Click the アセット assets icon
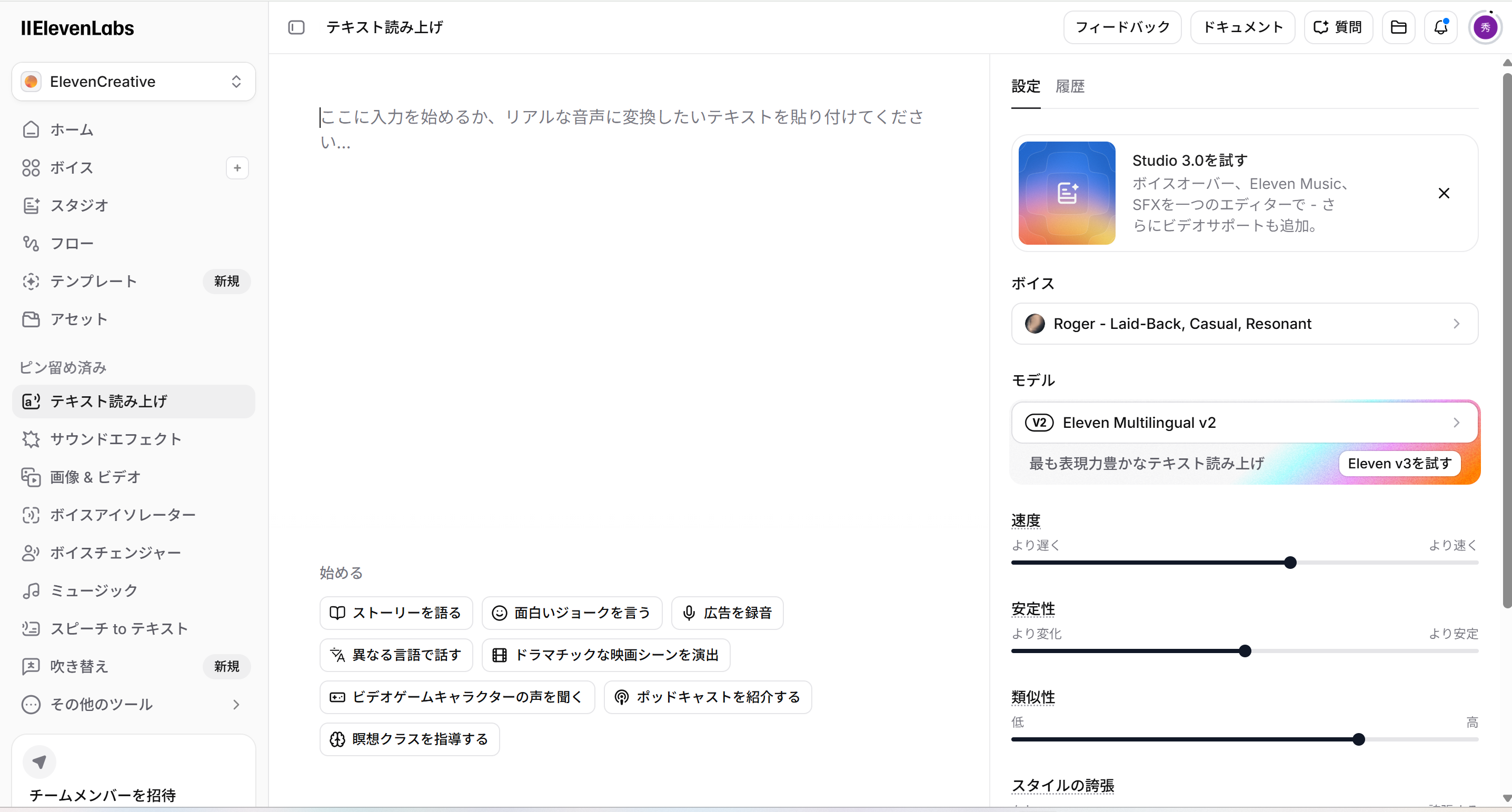This screenshot has width=1512, height=812. (x=31, y=319)
